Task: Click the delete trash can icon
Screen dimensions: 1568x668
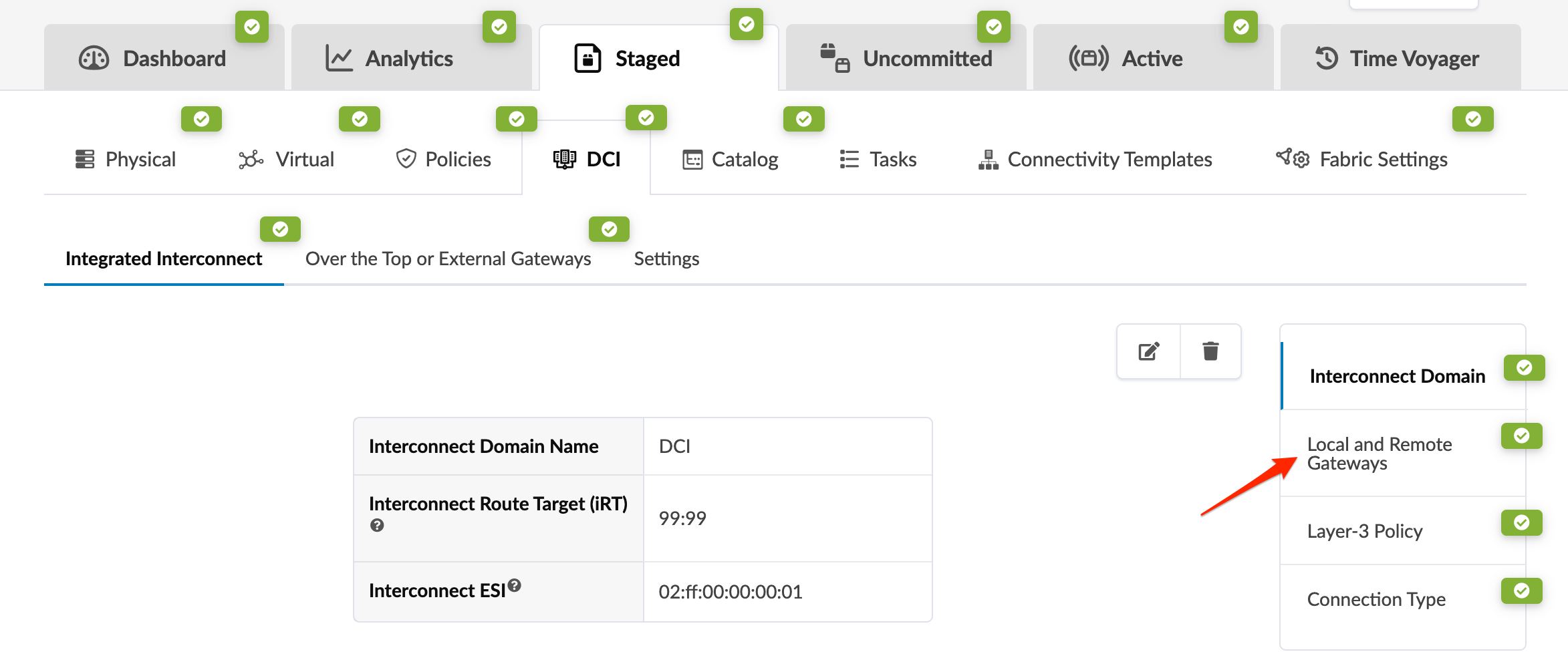Action: 1210,351
